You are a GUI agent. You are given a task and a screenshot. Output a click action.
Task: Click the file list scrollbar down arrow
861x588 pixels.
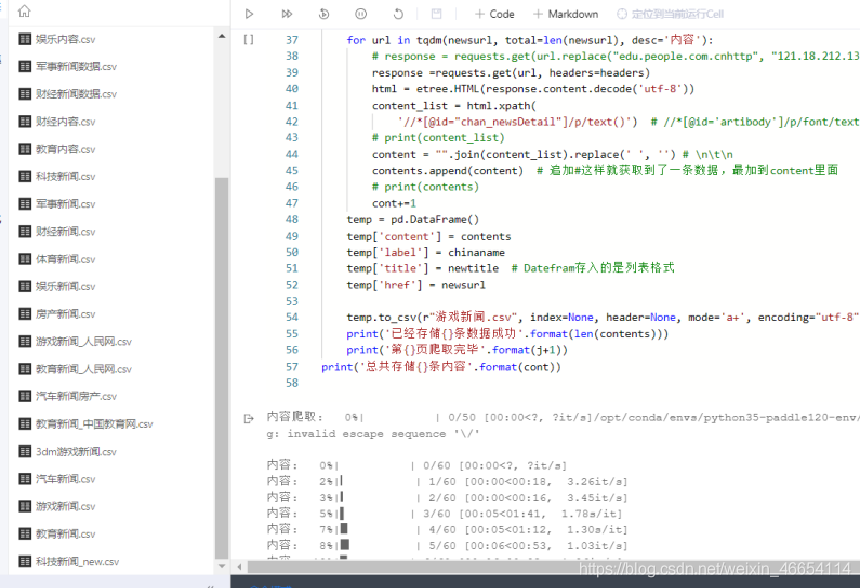pos(222,565)
